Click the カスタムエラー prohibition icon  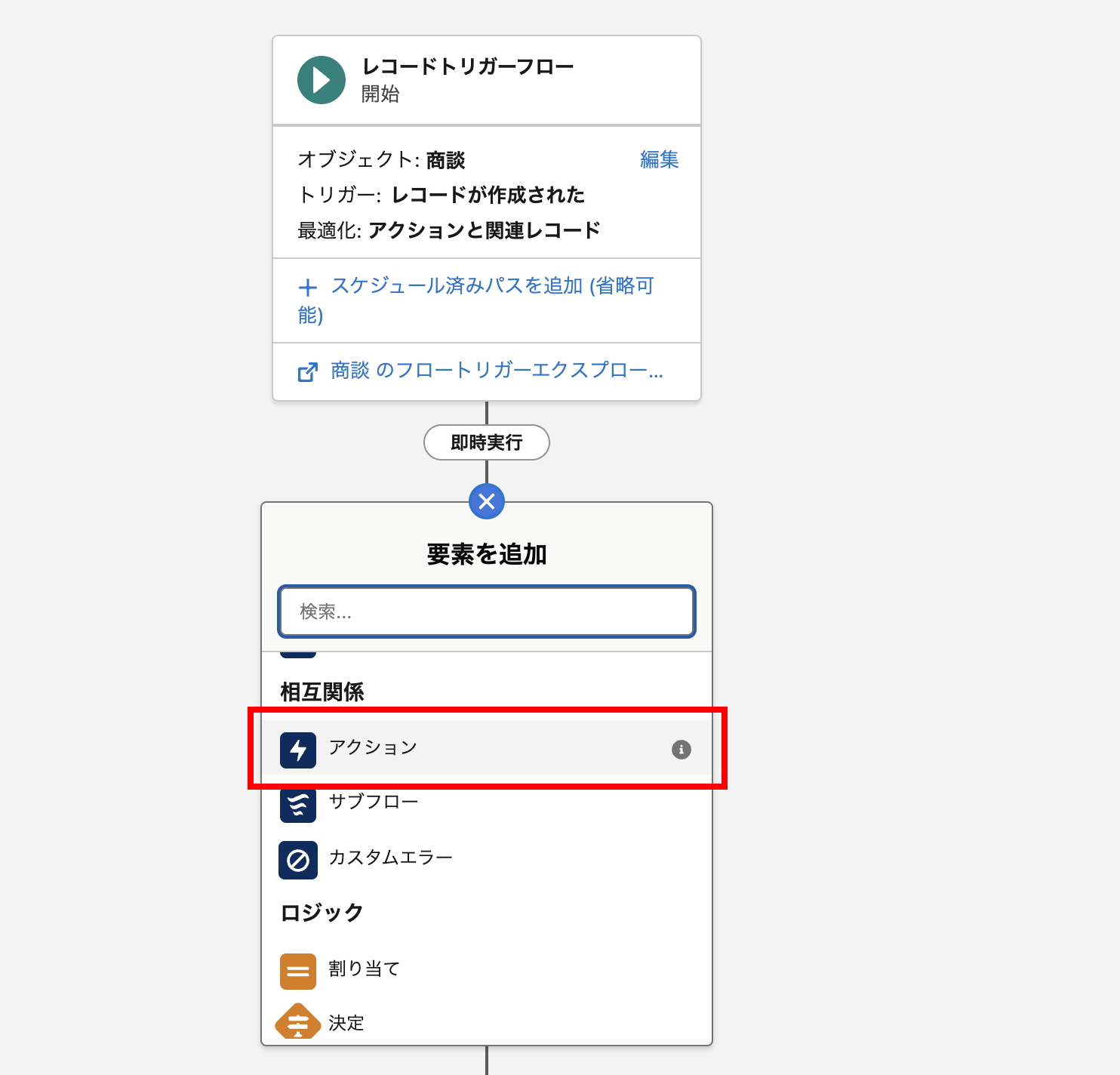[298, 861]
